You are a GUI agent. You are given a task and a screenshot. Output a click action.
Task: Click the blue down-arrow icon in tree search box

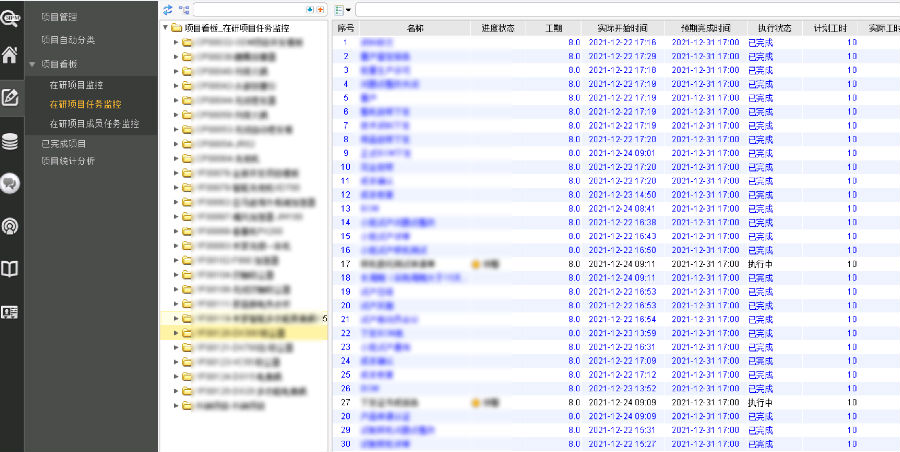coord(310,10)
